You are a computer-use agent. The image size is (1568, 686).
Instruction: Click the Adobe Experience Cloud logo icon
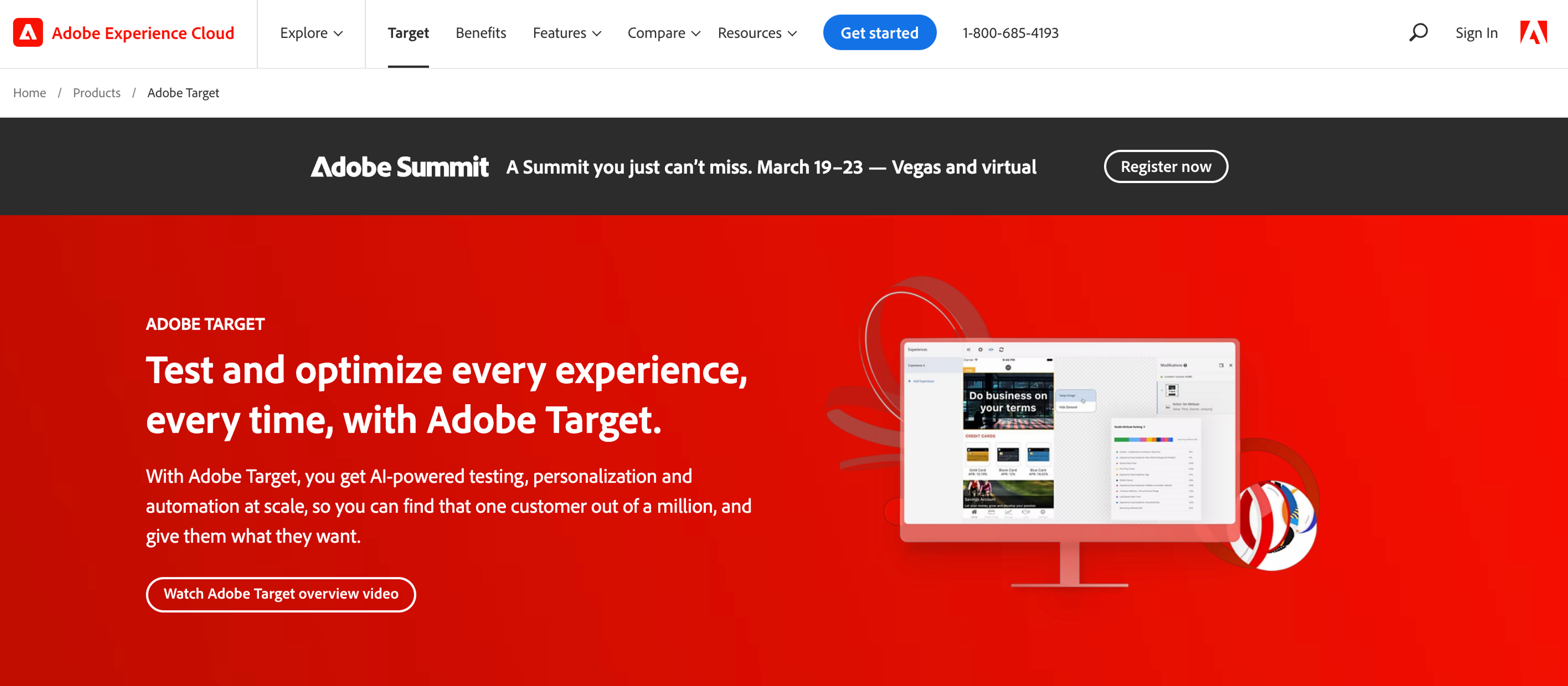click(28, 33)
